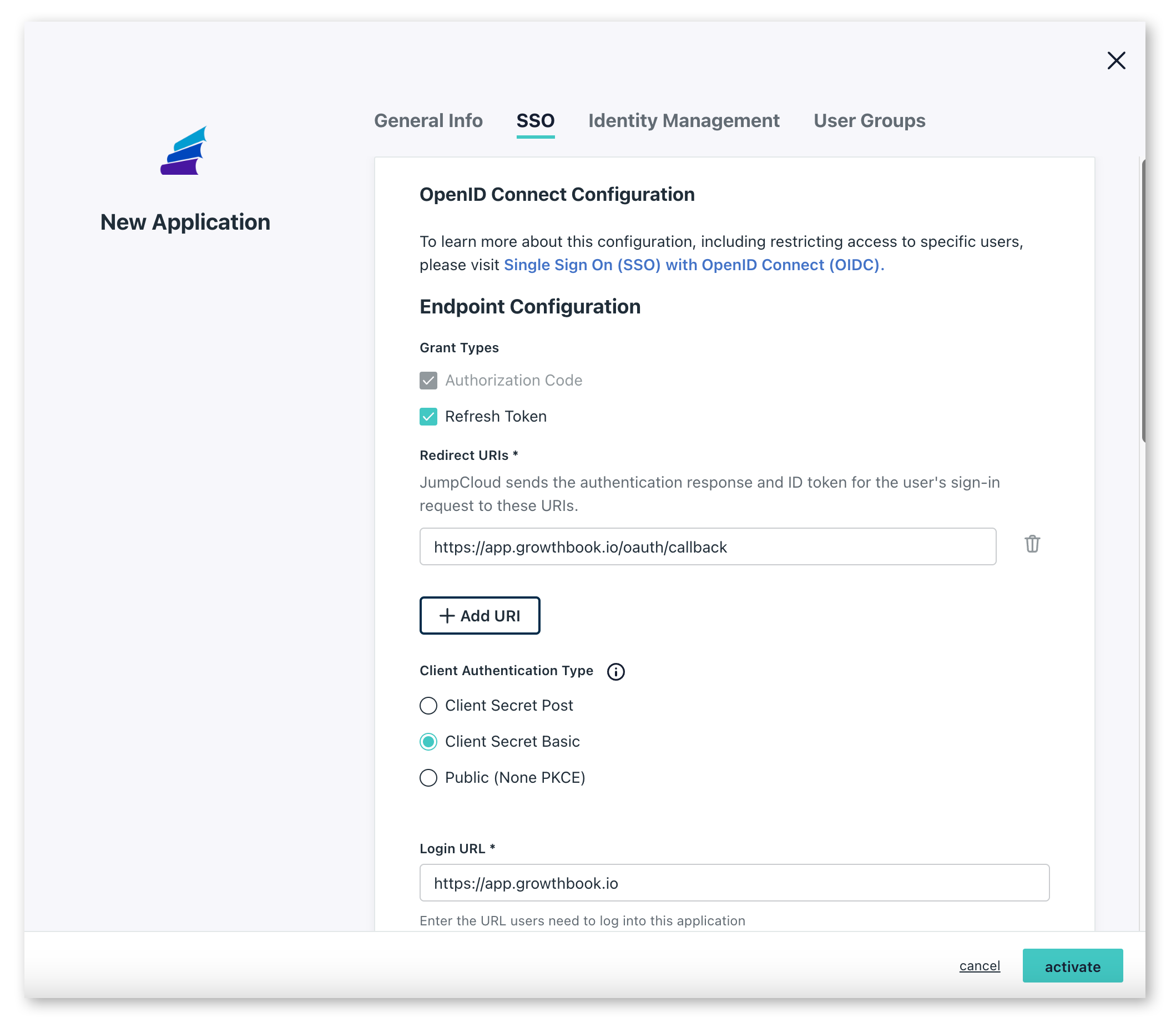Close the New Application dialog
Image resolution: width=1176 pixels, height=1023 pixels.
click(x=1116, y=60)
